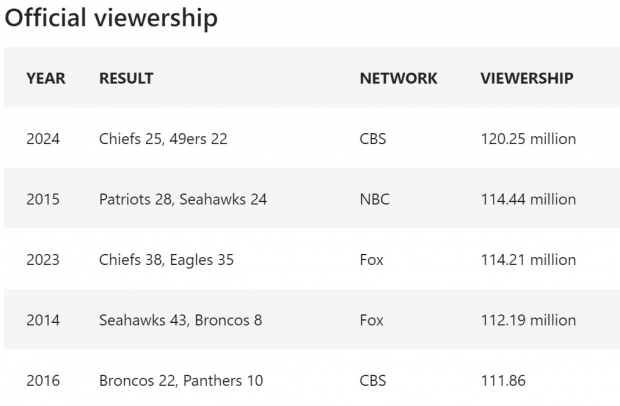Select the 114.44 million viewership value
620x406 pixels.
tap(528, 199)
